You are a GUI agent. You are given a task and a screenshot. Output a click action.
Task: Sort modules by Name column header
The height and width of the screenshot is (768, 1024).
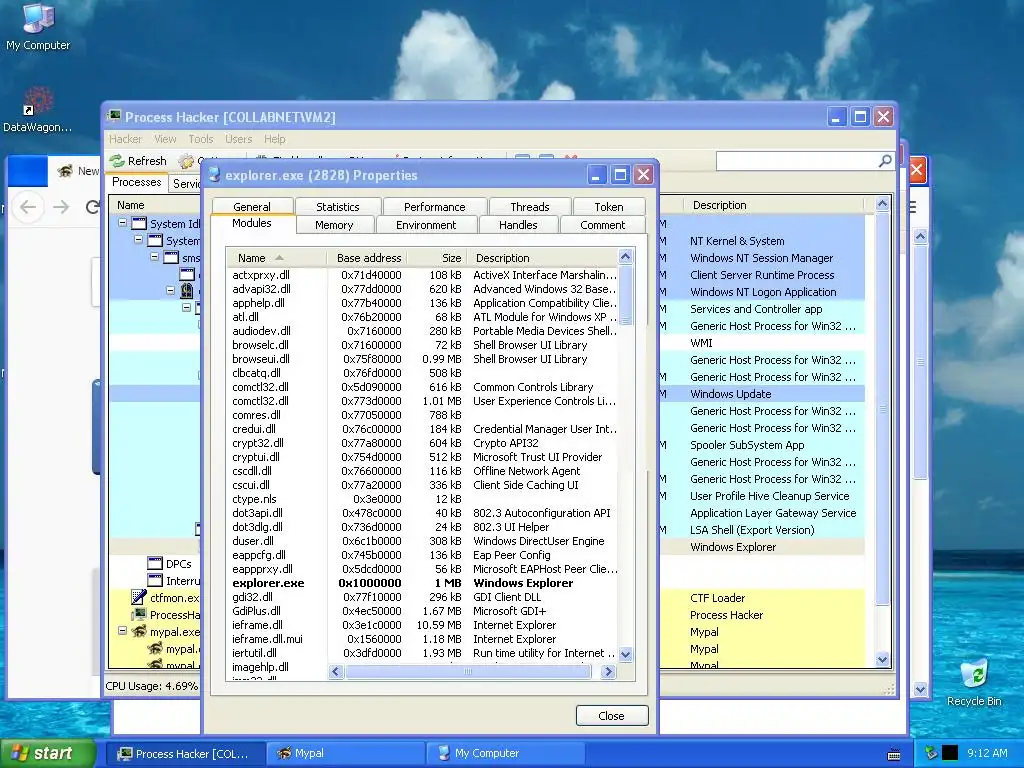point(276,258)
